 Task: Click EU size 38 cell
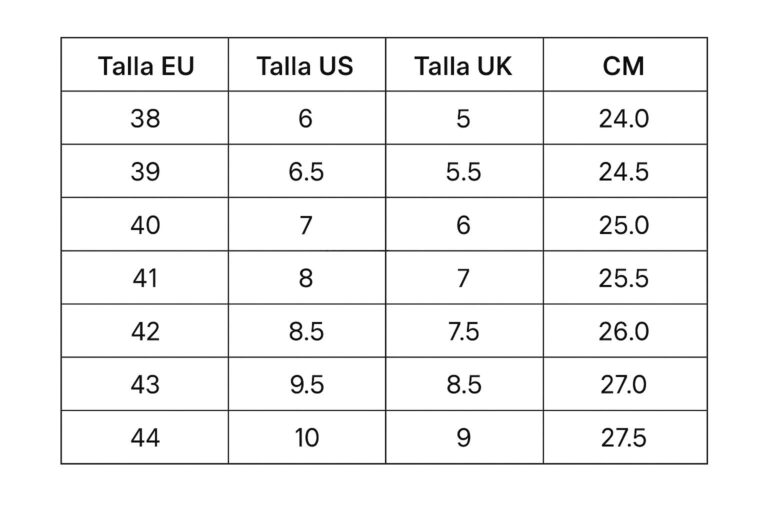click(x=145, y=119)
